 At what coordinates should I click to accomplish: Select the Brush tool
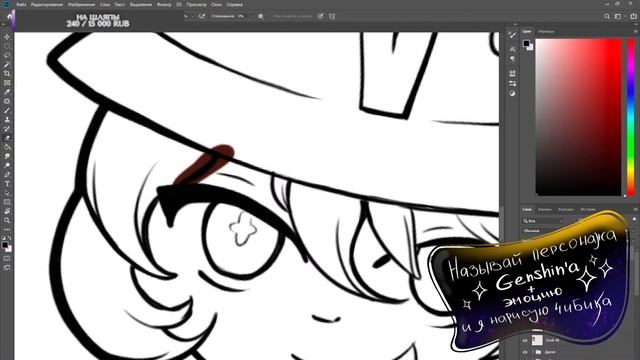[7, 110]
